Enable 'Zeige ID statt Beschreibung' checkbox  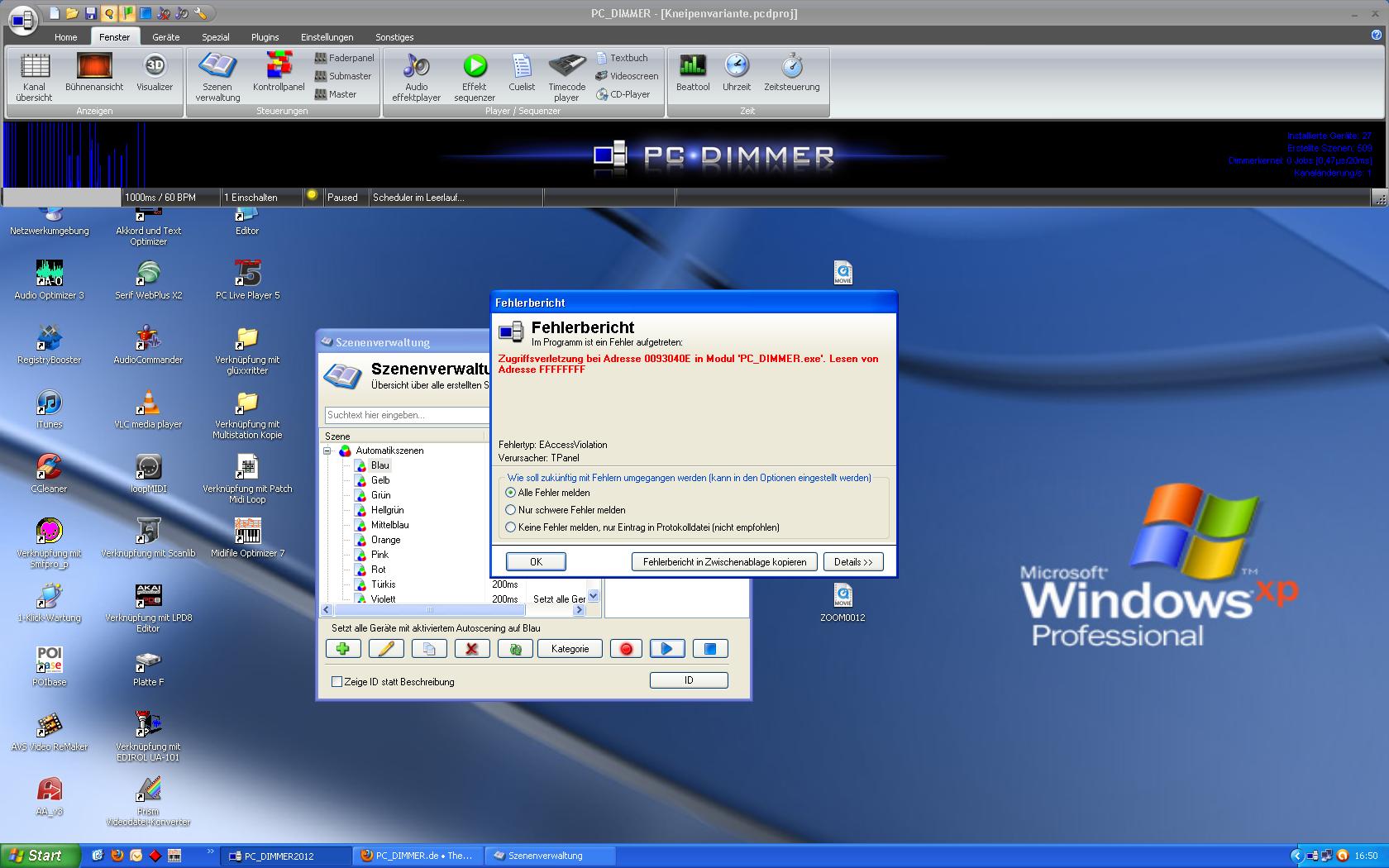tap(337, 682)
